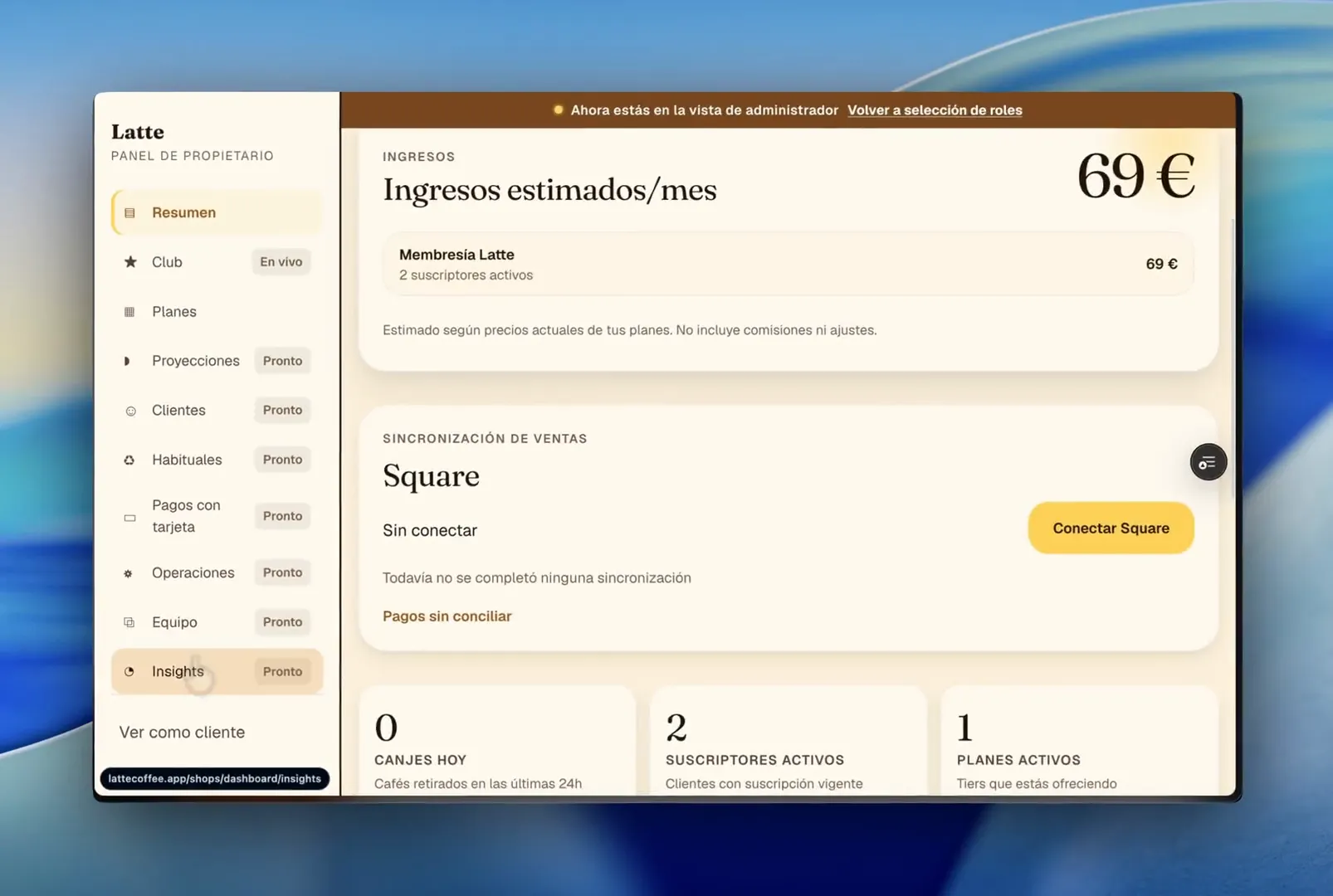Select the Membresía Latte plan row
Screen dimensions: 1333x896
pyautogui.click(x=788, y=264)
